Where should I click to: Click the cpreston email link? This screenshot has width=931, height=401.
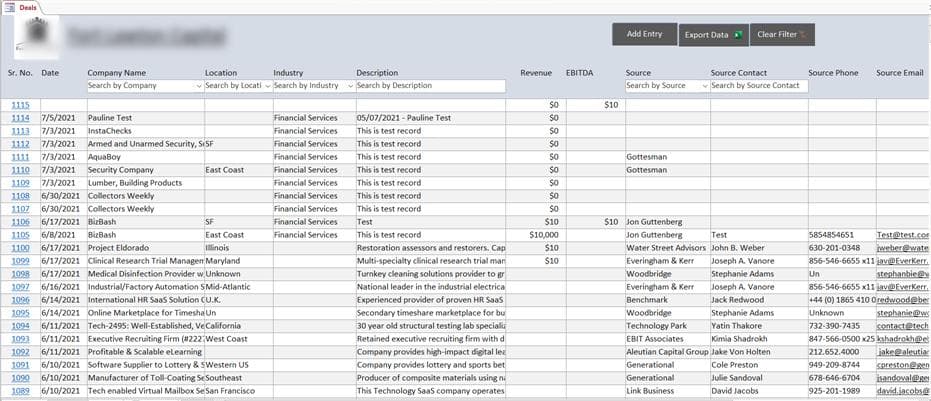tap(903, 365)
